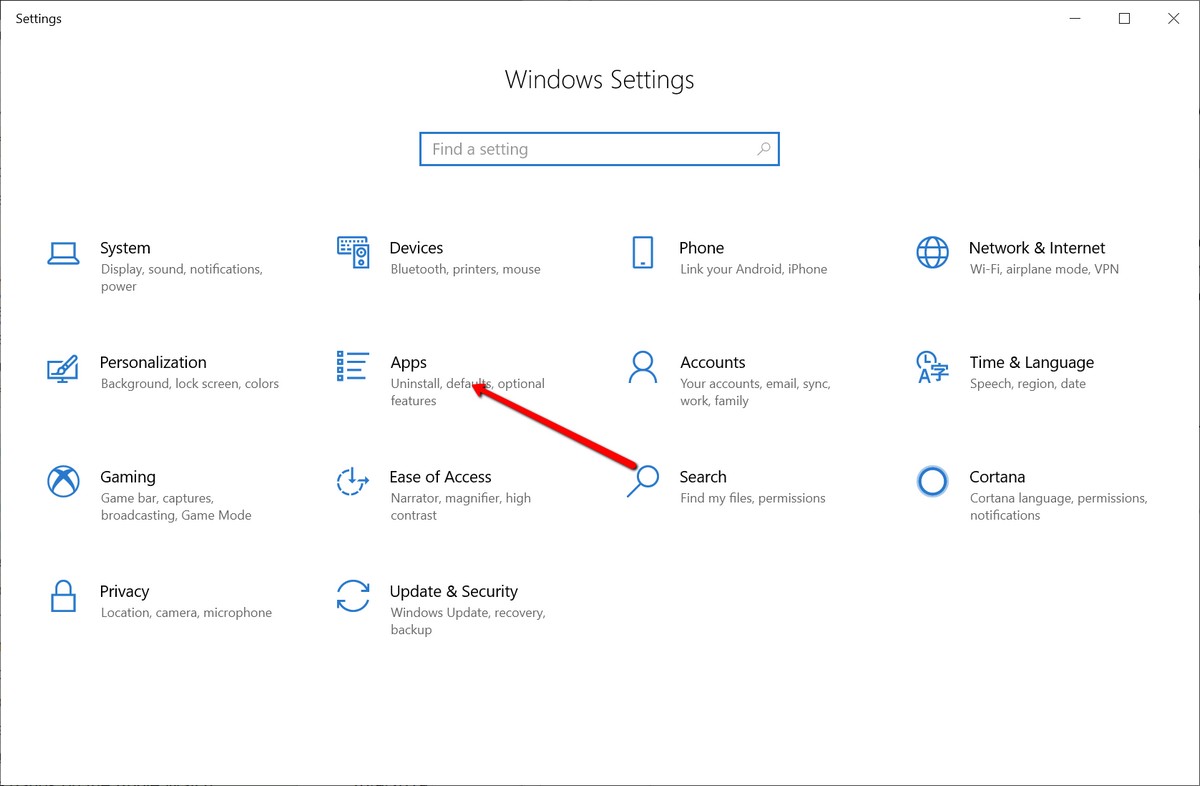Click the System laptop icon
This screenshot has height=786, width=1200.
click(x=63, y=253)
